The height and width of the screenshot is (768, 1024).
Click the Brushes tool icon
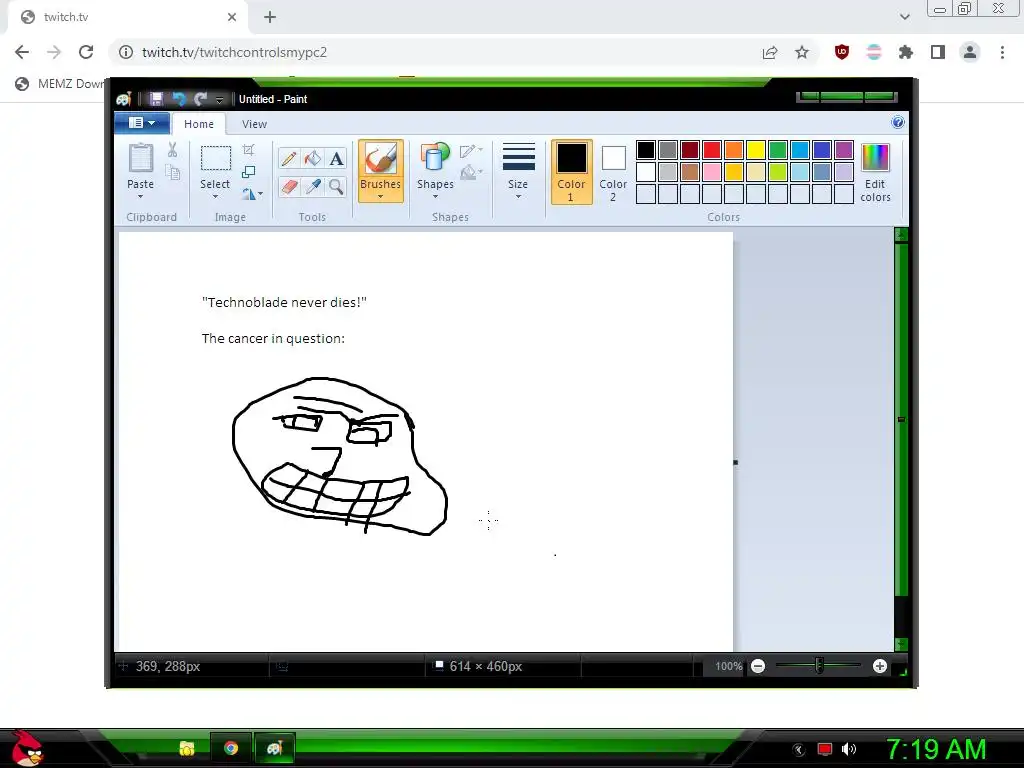pyautogui.click(x=380, y=159)
